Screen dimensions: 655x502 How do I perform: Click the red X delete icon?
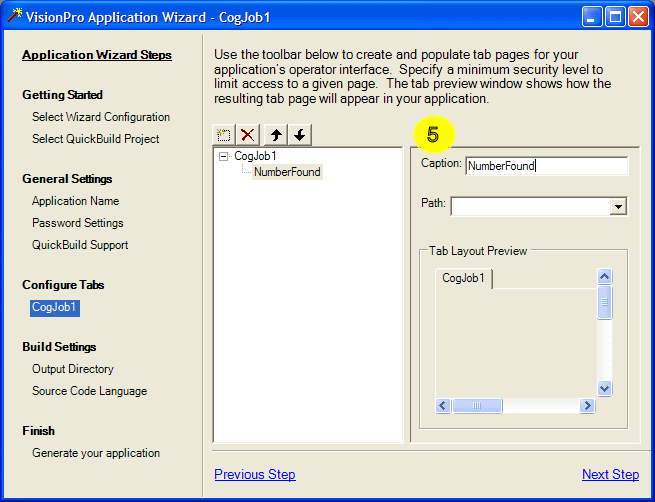pos(248,135)
